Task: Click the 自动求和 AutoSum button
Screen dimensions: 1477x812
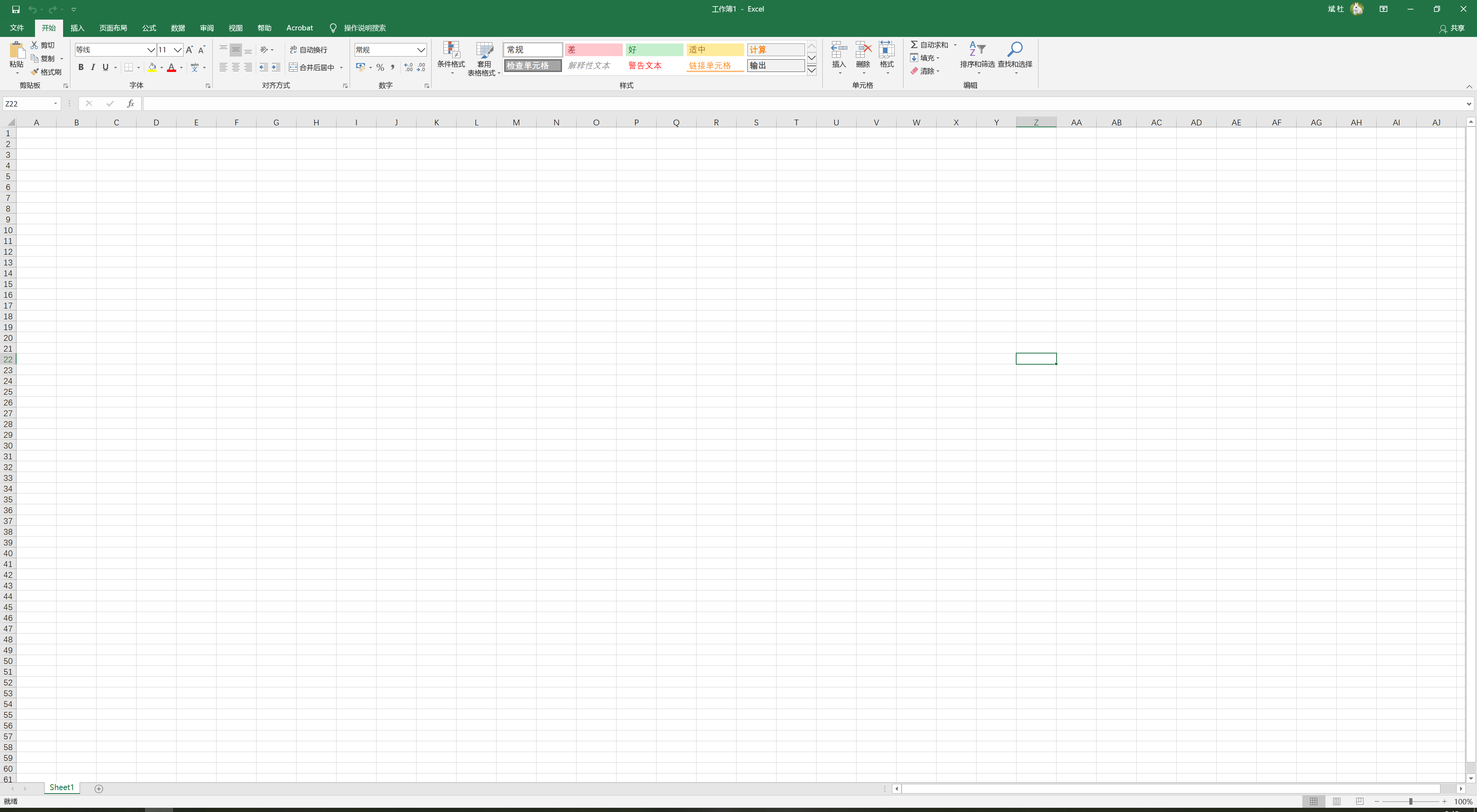Action: (x=929, y=45)
